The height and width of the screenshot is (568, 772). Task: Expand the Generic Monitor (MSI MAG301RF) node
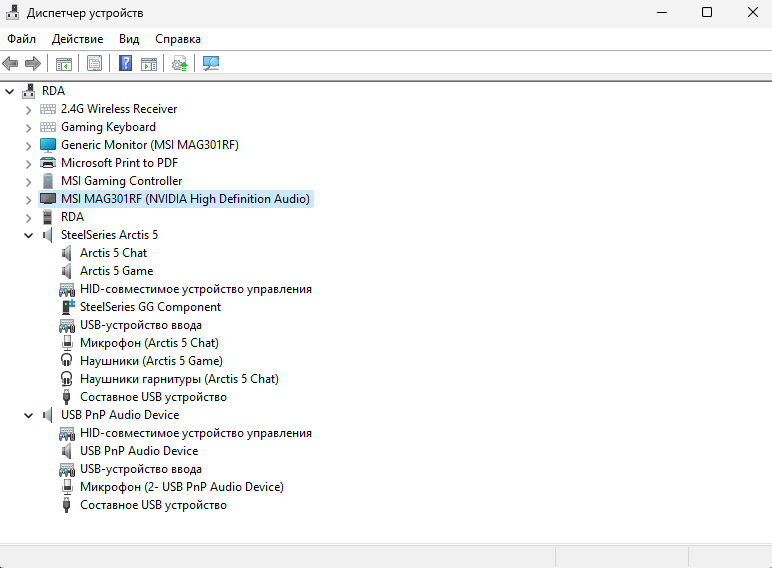[29, 145]
